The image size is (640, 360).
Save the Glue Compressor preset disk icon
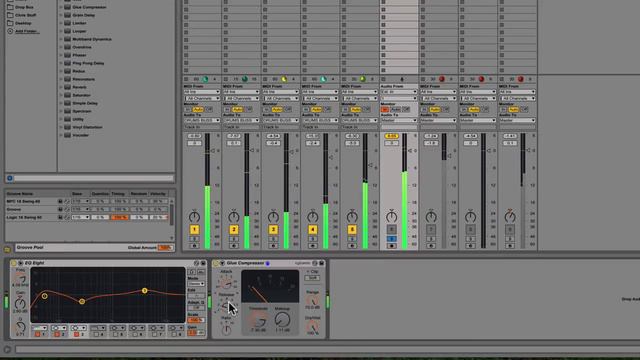(321, 263)
